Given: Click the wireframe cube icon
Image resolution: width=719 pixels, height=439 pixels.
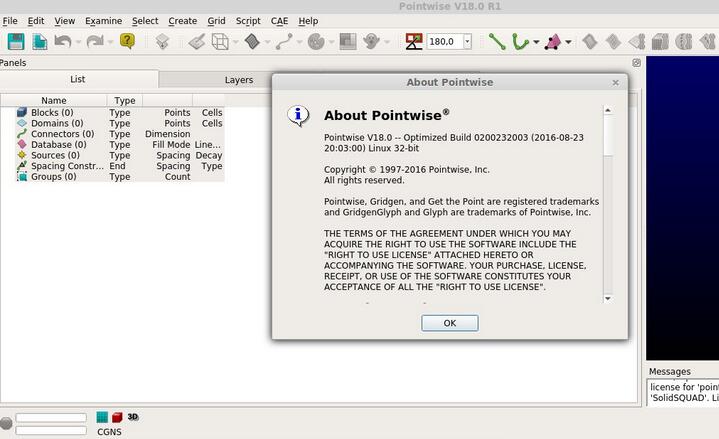Looking at the screenshot, I should point(220,42).
